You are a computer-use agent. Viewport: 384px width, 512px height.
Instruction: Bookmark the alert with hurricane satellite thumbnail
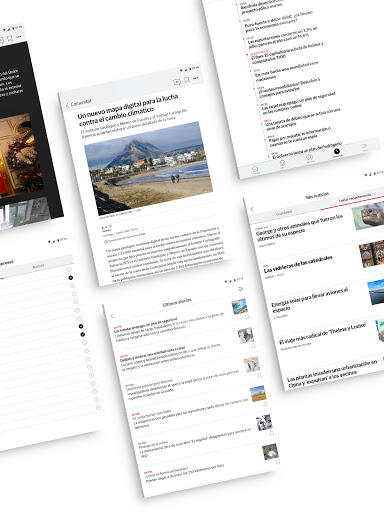[278, 462]
